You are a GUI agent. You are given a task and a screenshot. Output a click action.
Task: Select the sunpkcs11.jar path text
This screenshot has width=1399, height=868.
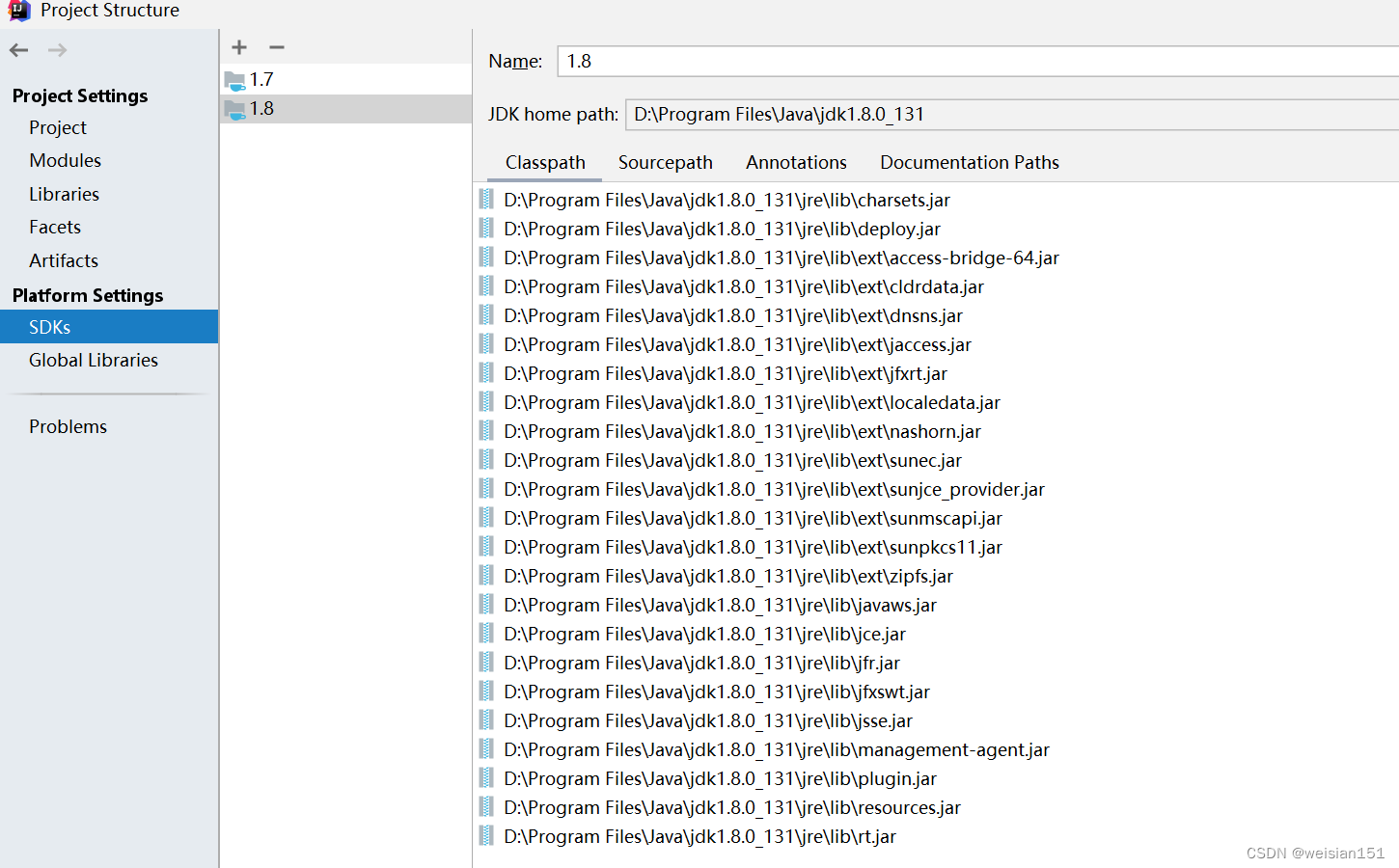pyautogui.click(x=753, y=547)
